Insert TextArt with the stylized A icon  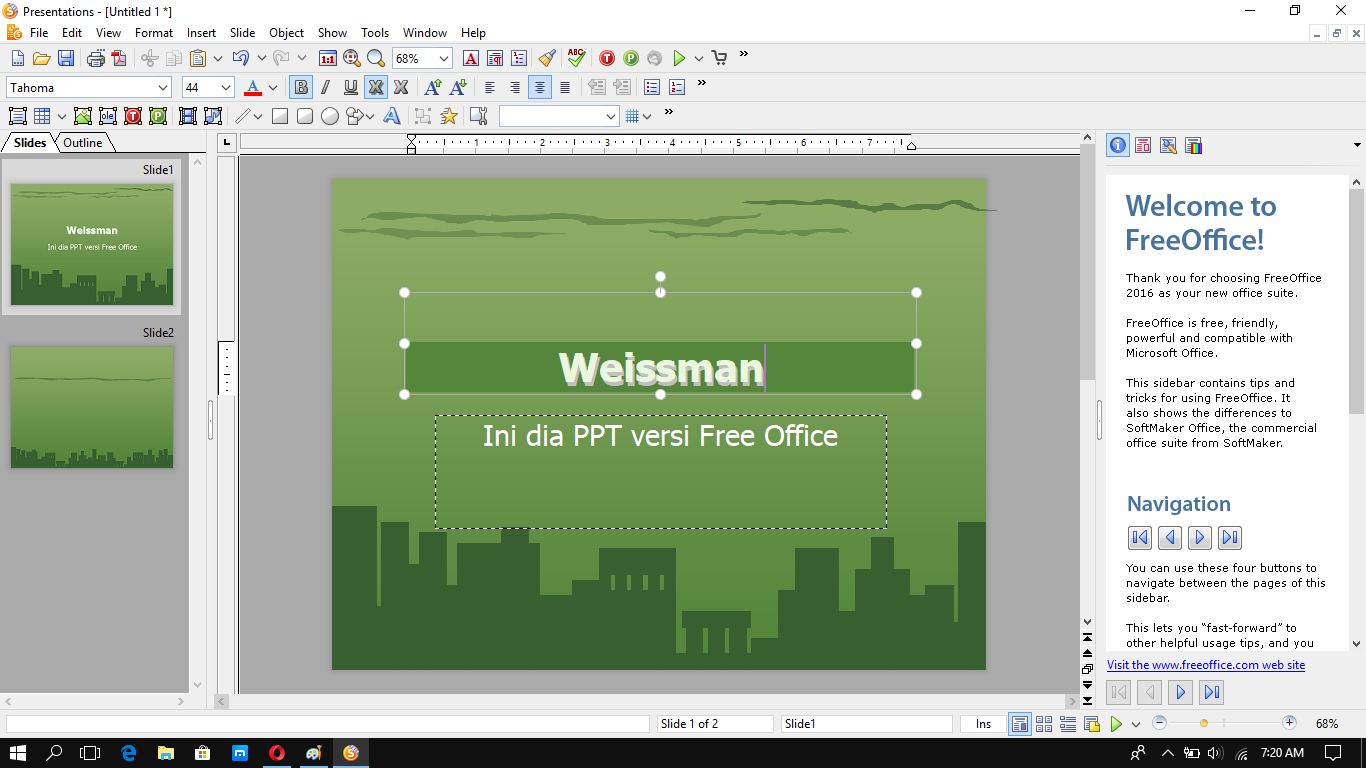click(392, 116)
